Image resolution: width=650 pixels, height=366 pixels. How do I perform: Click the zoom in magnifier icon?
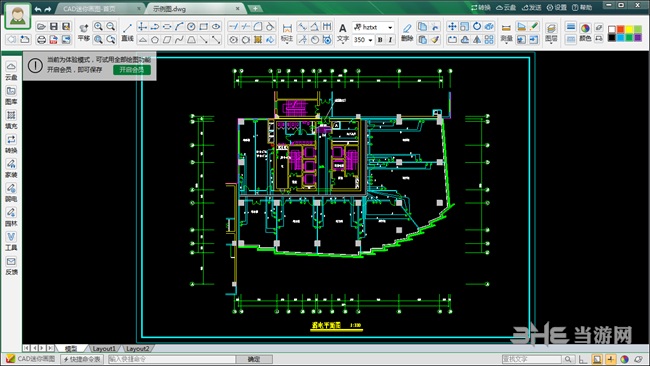coord(98,27)
